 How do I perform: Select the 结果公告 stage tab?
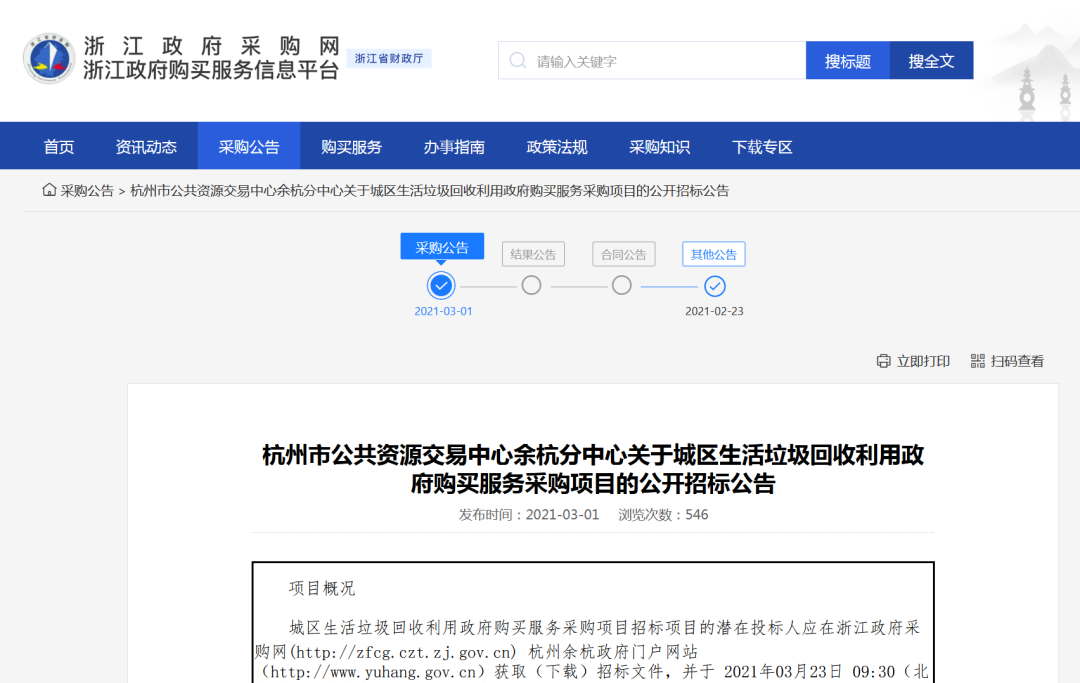click(x=533, y=254)
